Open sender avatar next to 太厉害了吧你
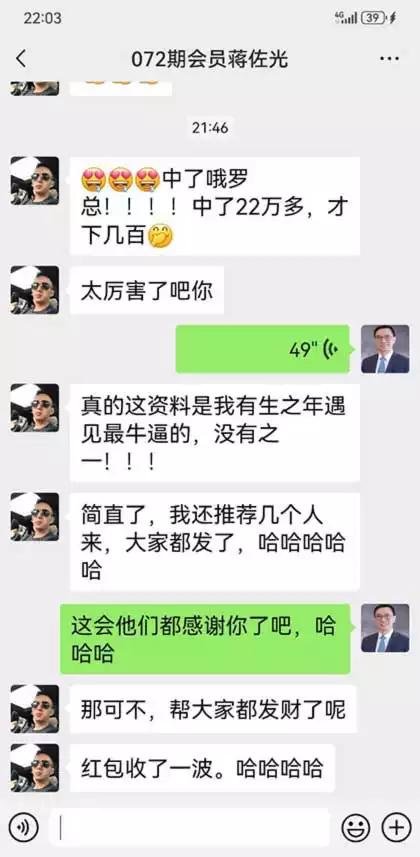 tap(34, 290)
